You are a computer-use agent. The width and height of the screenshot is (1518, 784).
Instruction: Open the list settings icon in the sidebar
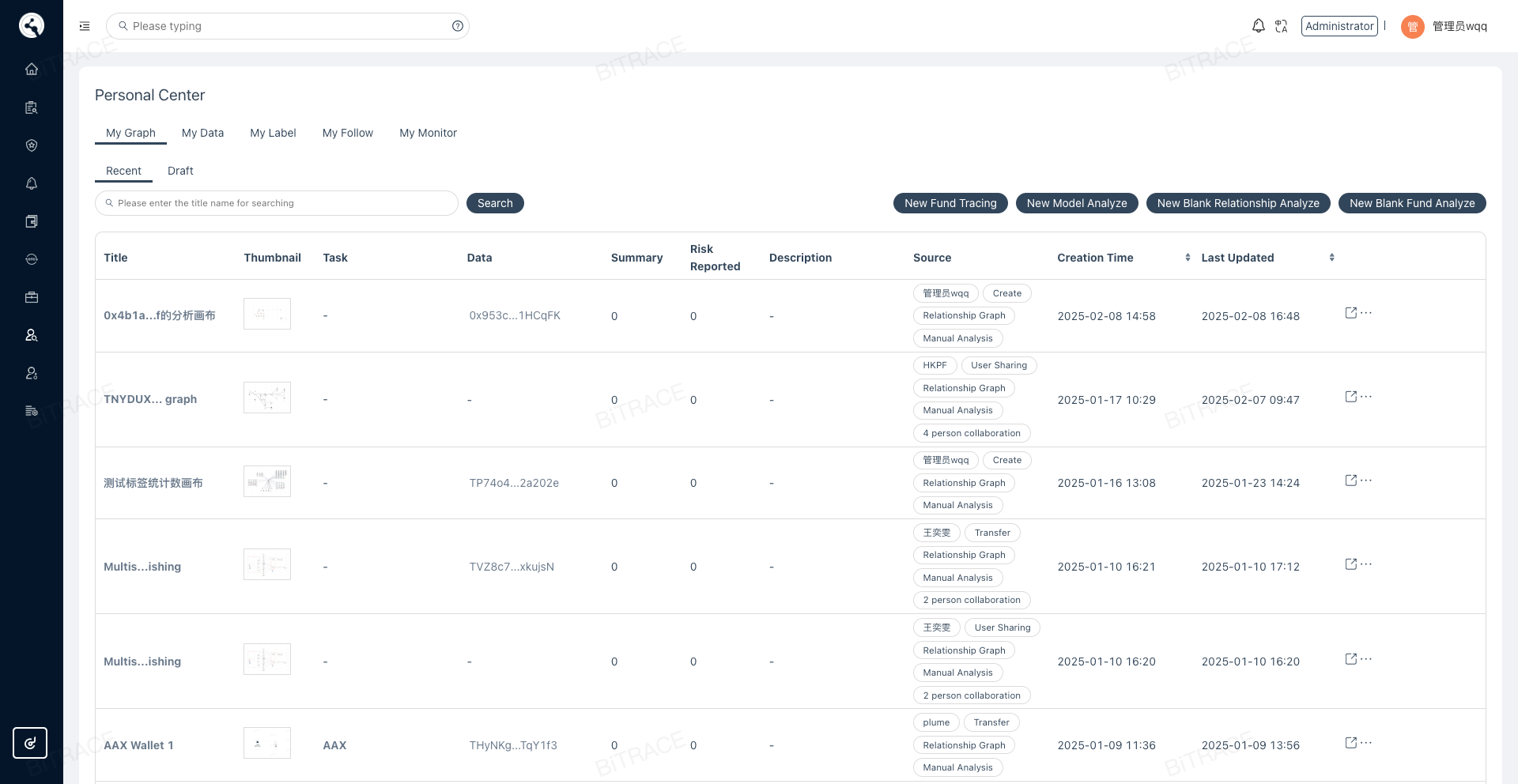pyautogui.click(x=32, y=411)
